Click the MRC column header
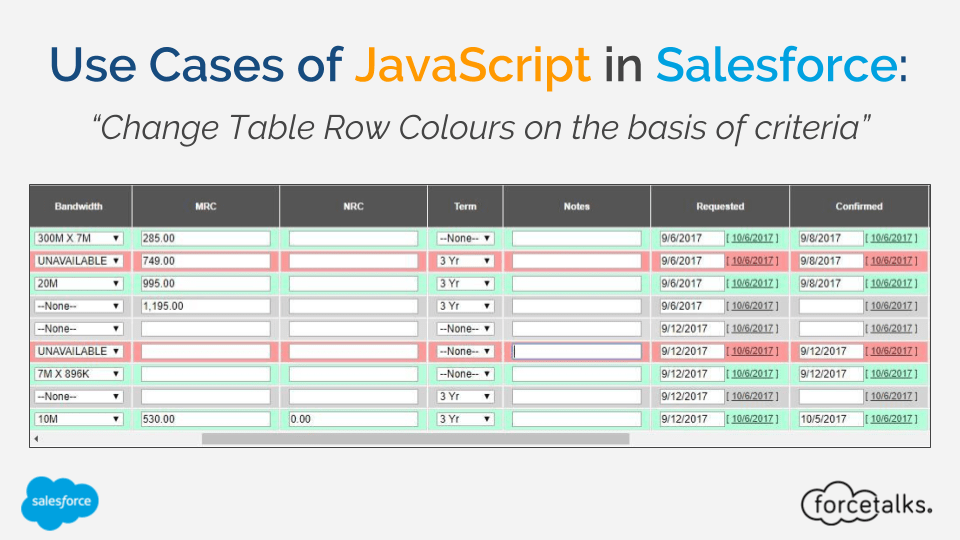This screenshot has width=960, height=540. click(x=206, y=206)
